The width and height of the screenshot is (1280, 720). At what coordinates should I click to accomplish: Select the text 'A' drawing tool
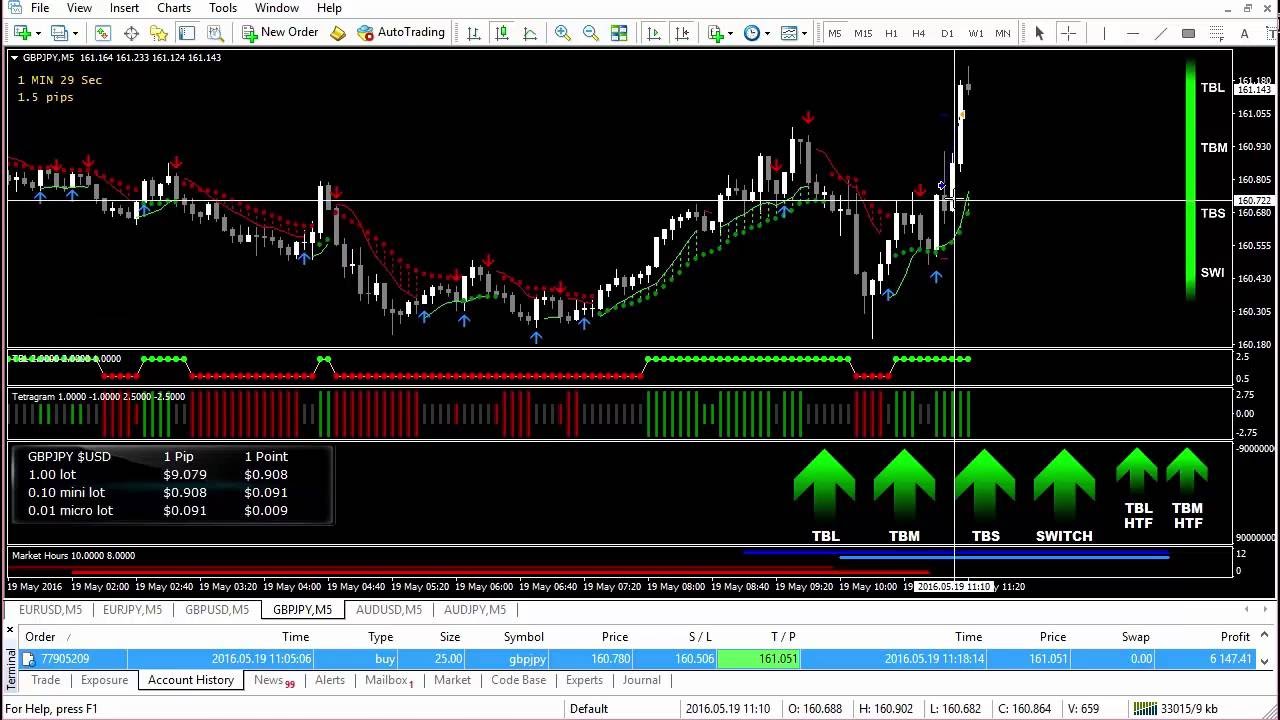tap(1244, 33)
